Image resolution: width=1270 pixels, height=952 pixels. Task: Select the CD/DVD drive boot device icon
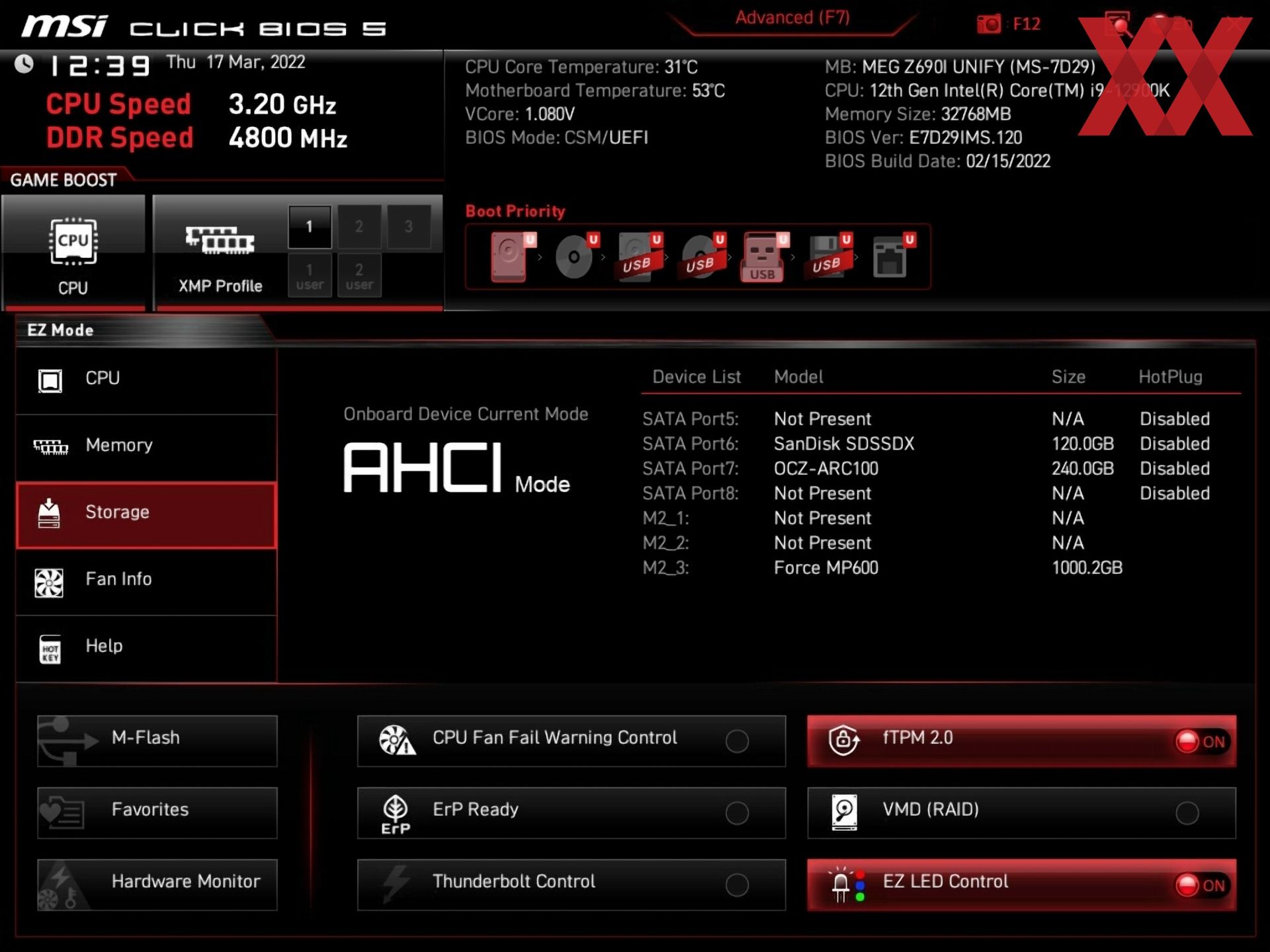pos(577,257)
